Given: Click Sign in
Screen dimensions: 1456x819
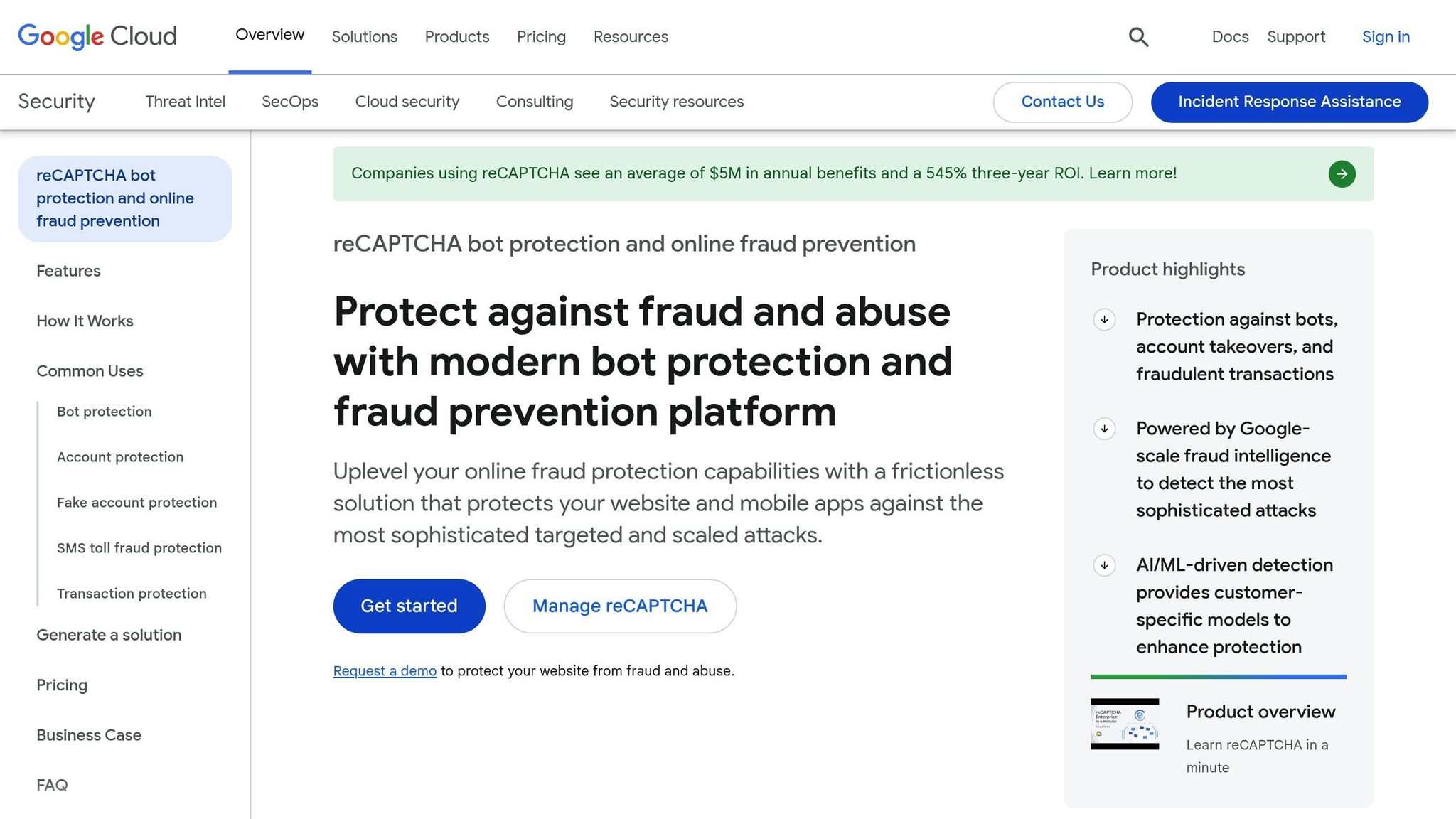Looking at the screenshot, I should 1386,37.
